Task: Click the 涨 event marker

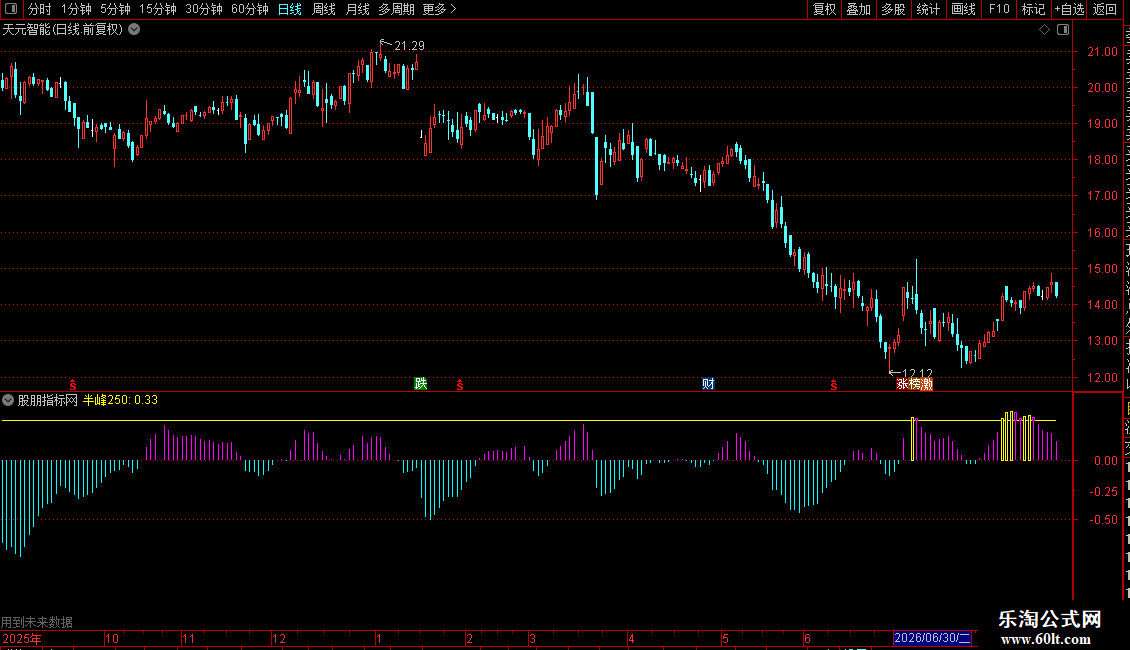Action: (902, 384)
